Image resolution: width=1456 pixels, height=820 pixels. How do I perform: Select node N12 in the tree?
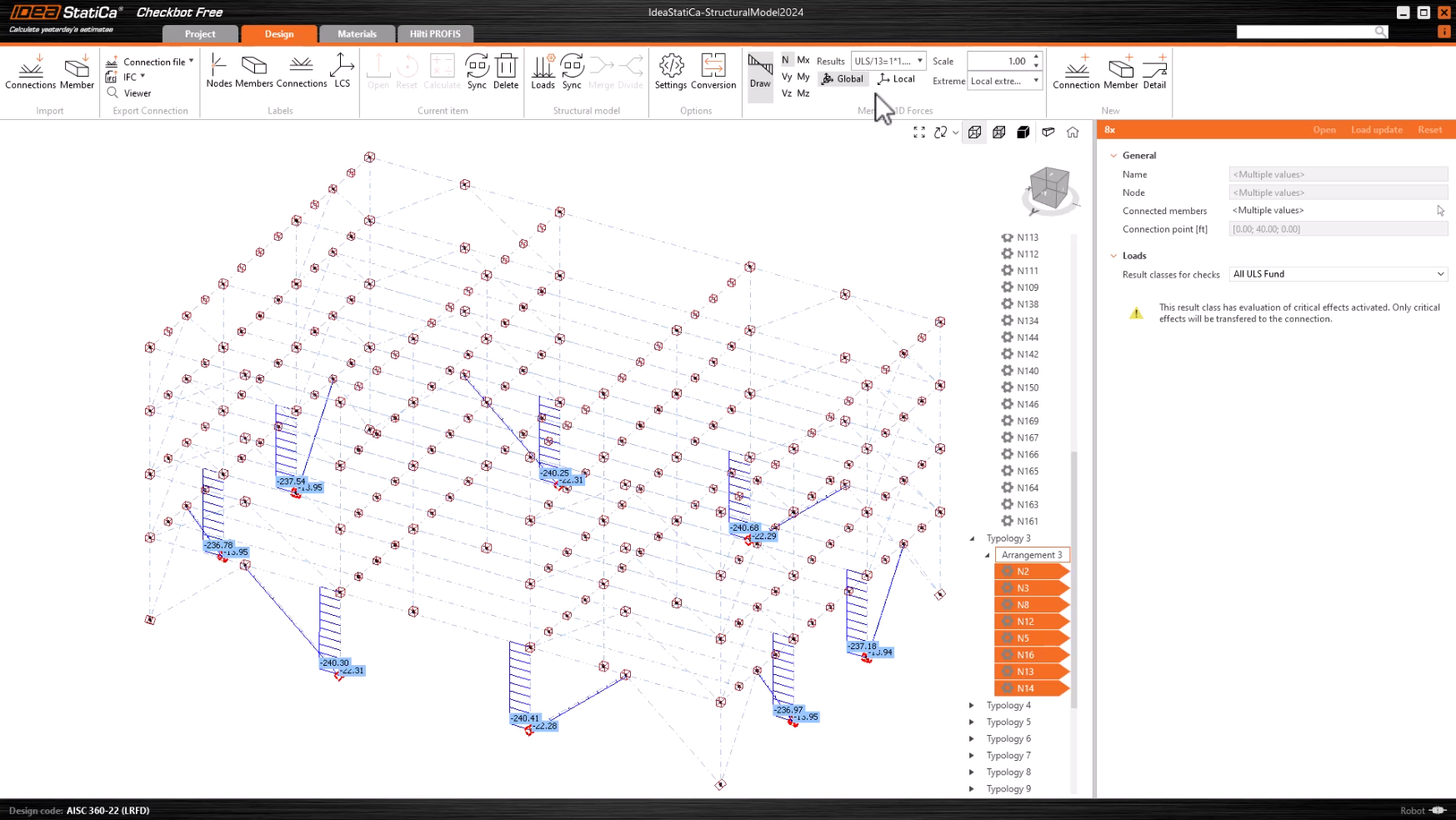pyautogui.click(x=1025, y=622)
